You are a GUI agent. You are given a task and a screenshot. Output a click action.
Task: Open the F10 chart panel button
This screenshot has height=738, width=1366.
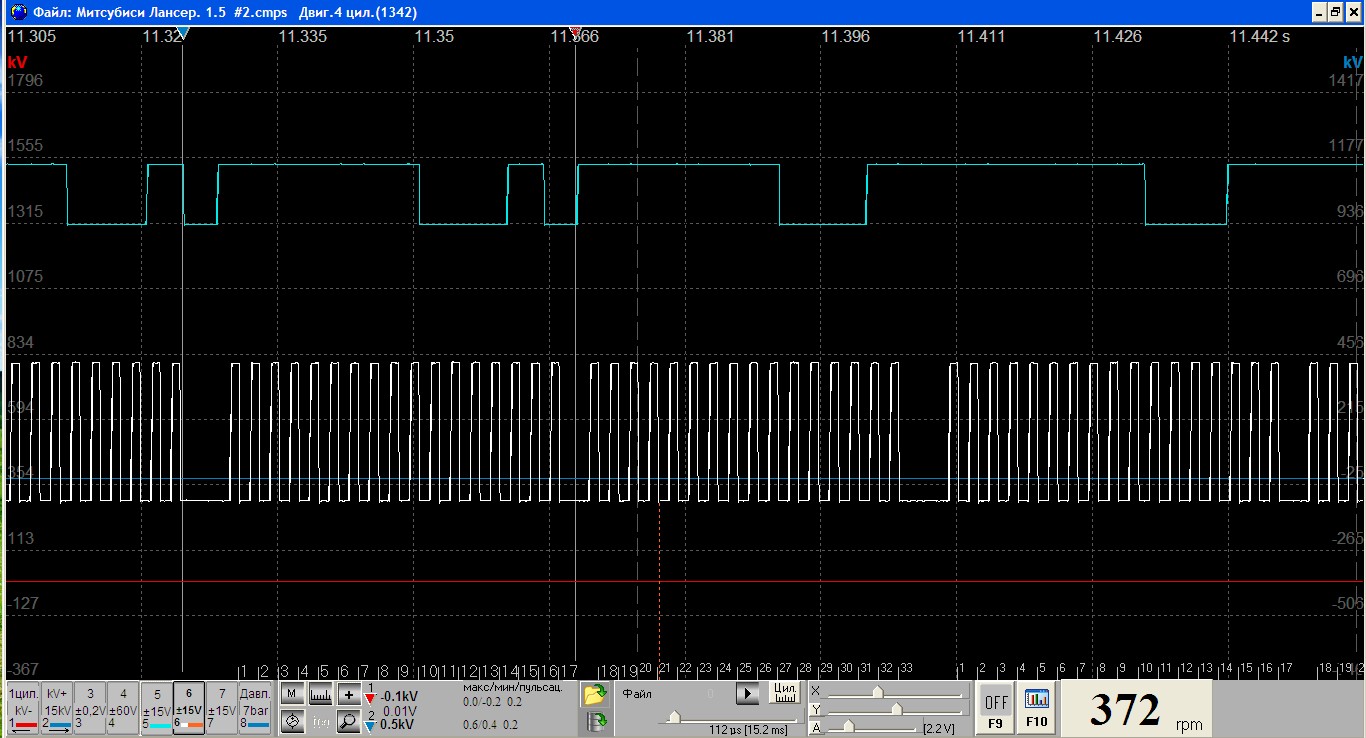(x=1036, y=709)
